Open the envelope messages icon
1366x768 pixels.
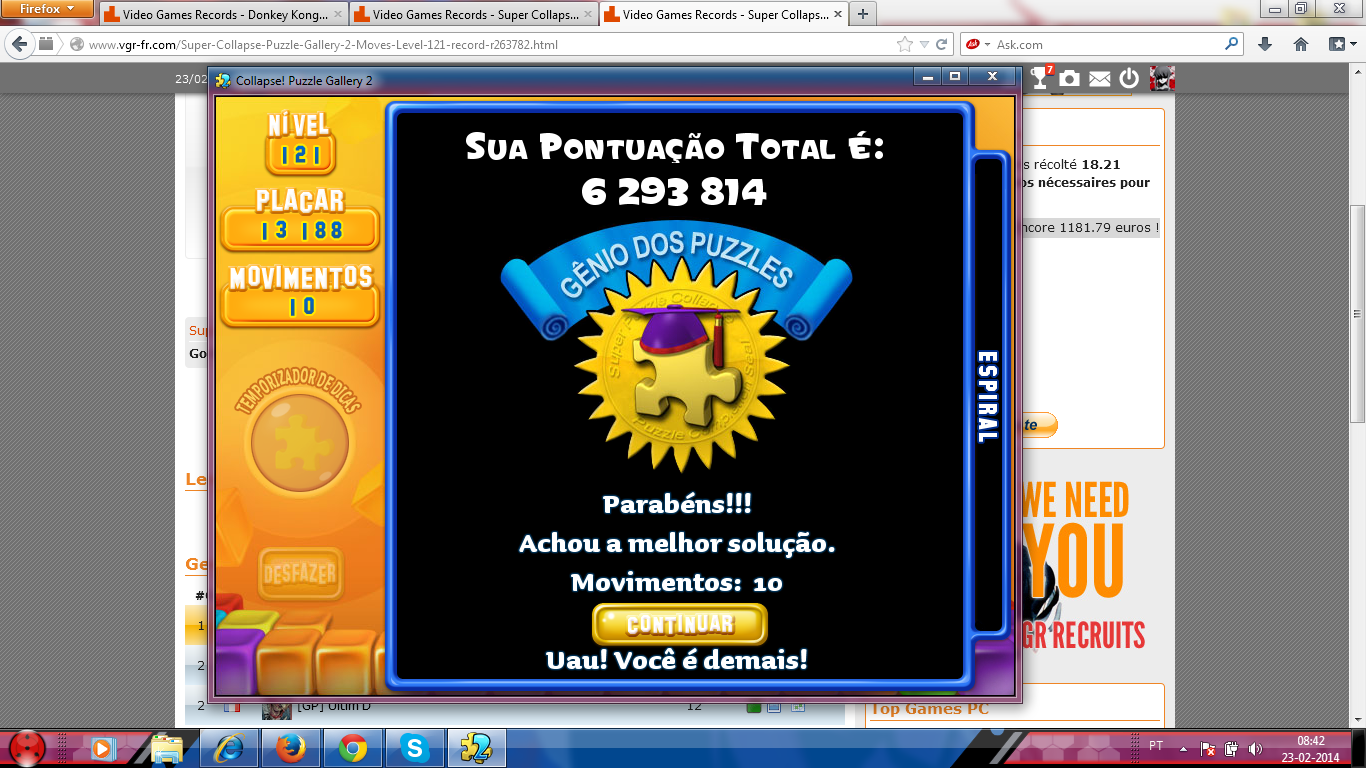pos(1100,78)
